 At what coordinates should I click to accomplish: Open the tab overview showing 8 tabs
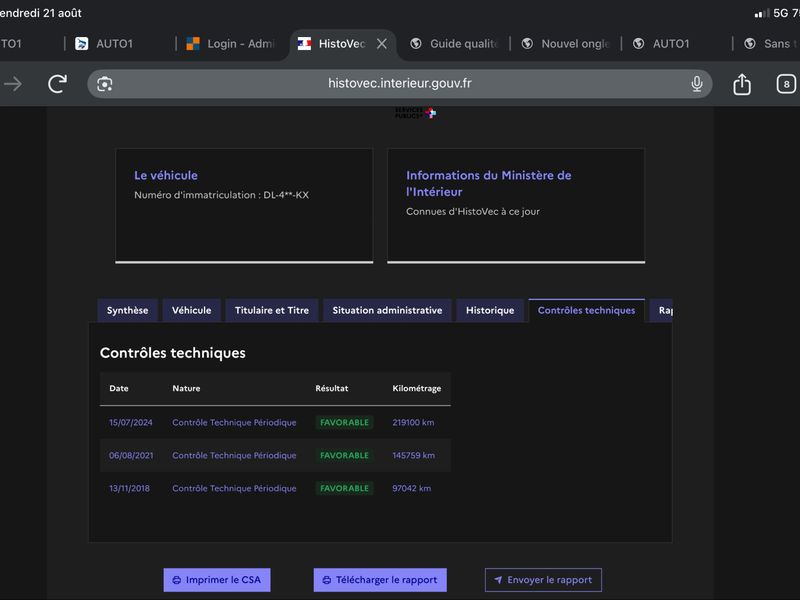786,84
